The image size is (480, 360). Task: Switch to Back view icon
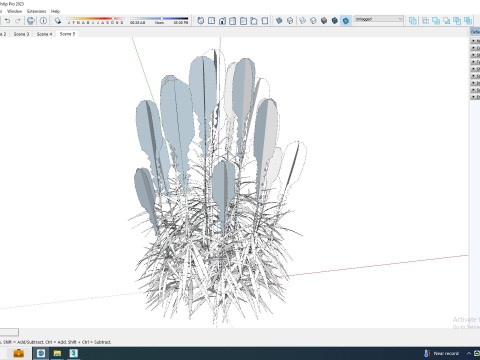(243, 21)
